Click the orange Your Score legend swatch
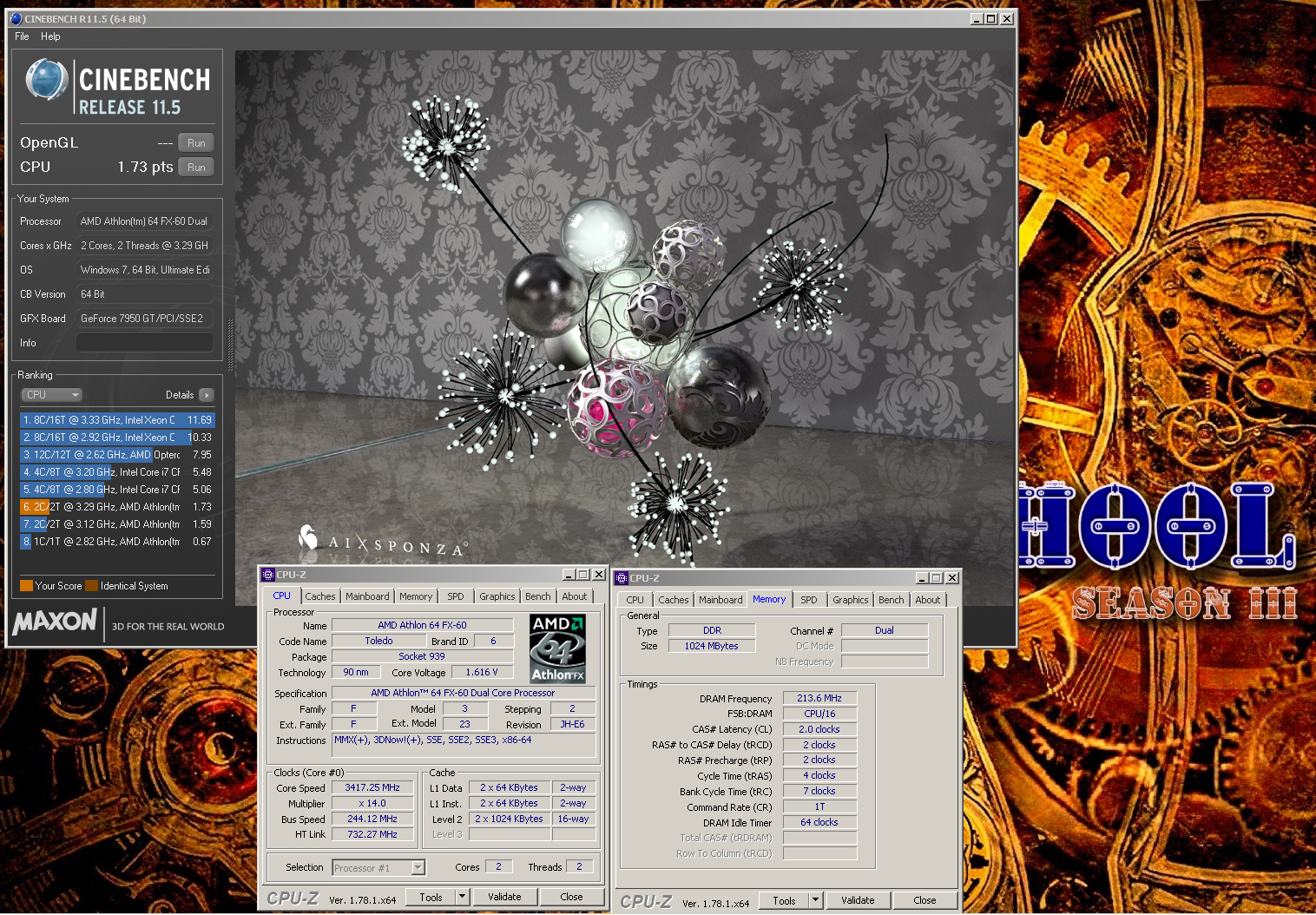 point(26,586)
